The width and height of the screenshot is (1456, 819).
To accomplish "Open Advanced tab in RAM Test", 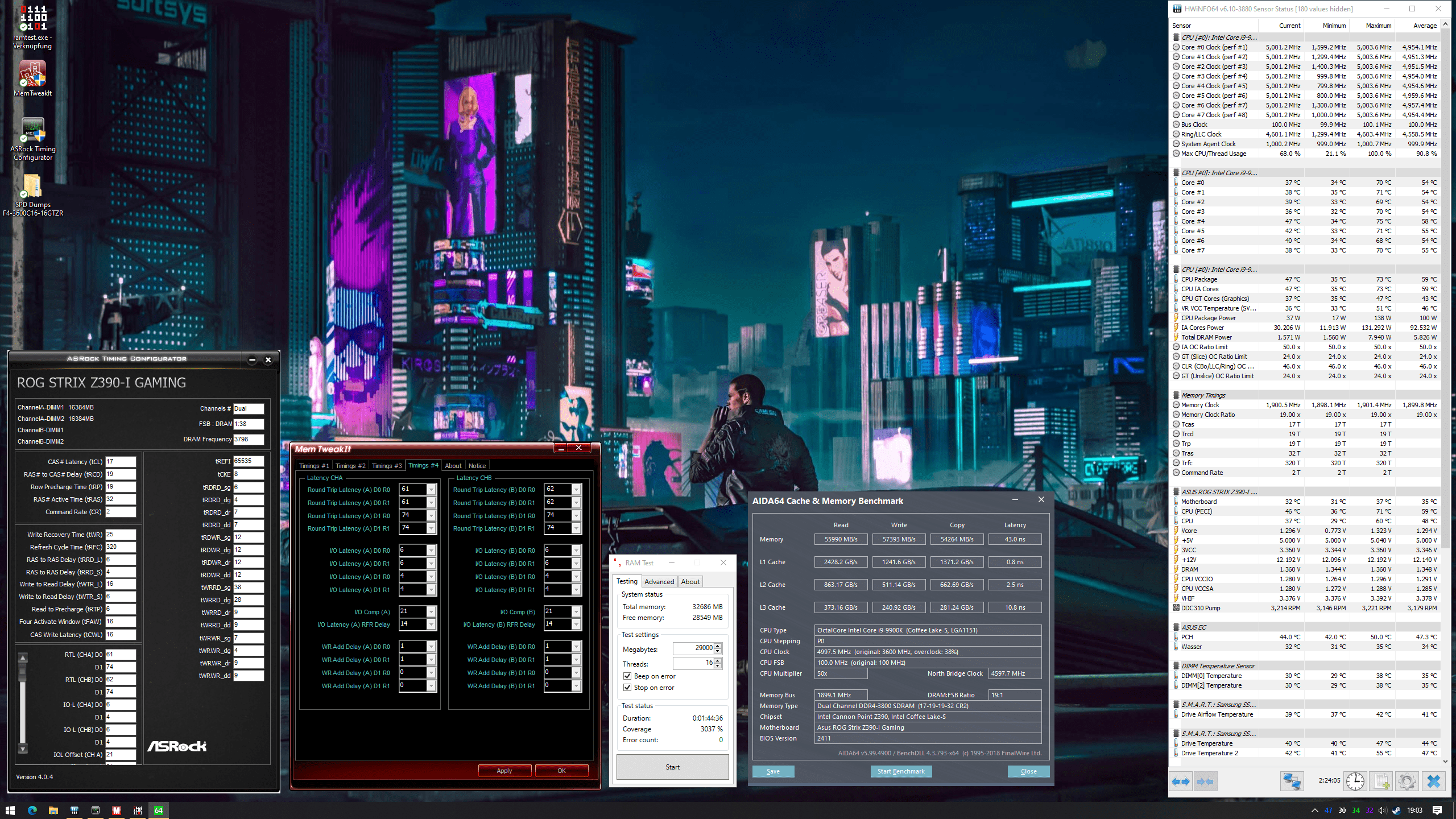I will 659,581.
